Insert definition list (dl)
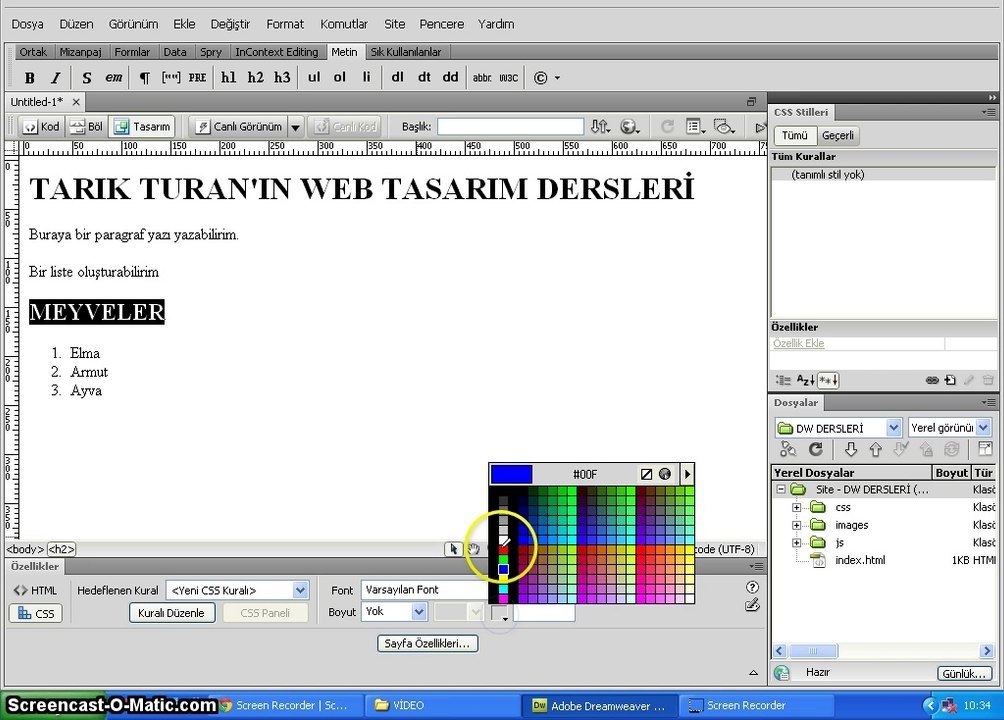Image resolution: width=1004 pixels, height=720 pixels. point(398,77)
